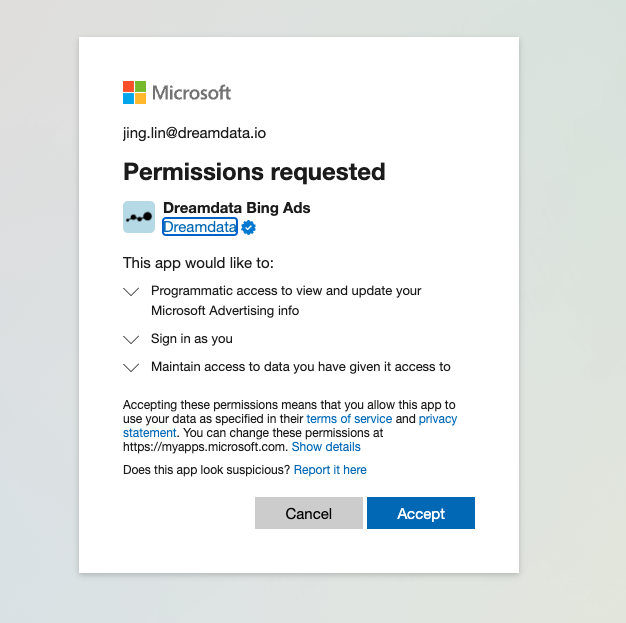Click Show details link
The width and height of the screenshot is (626, 623).
pos(326,446)
